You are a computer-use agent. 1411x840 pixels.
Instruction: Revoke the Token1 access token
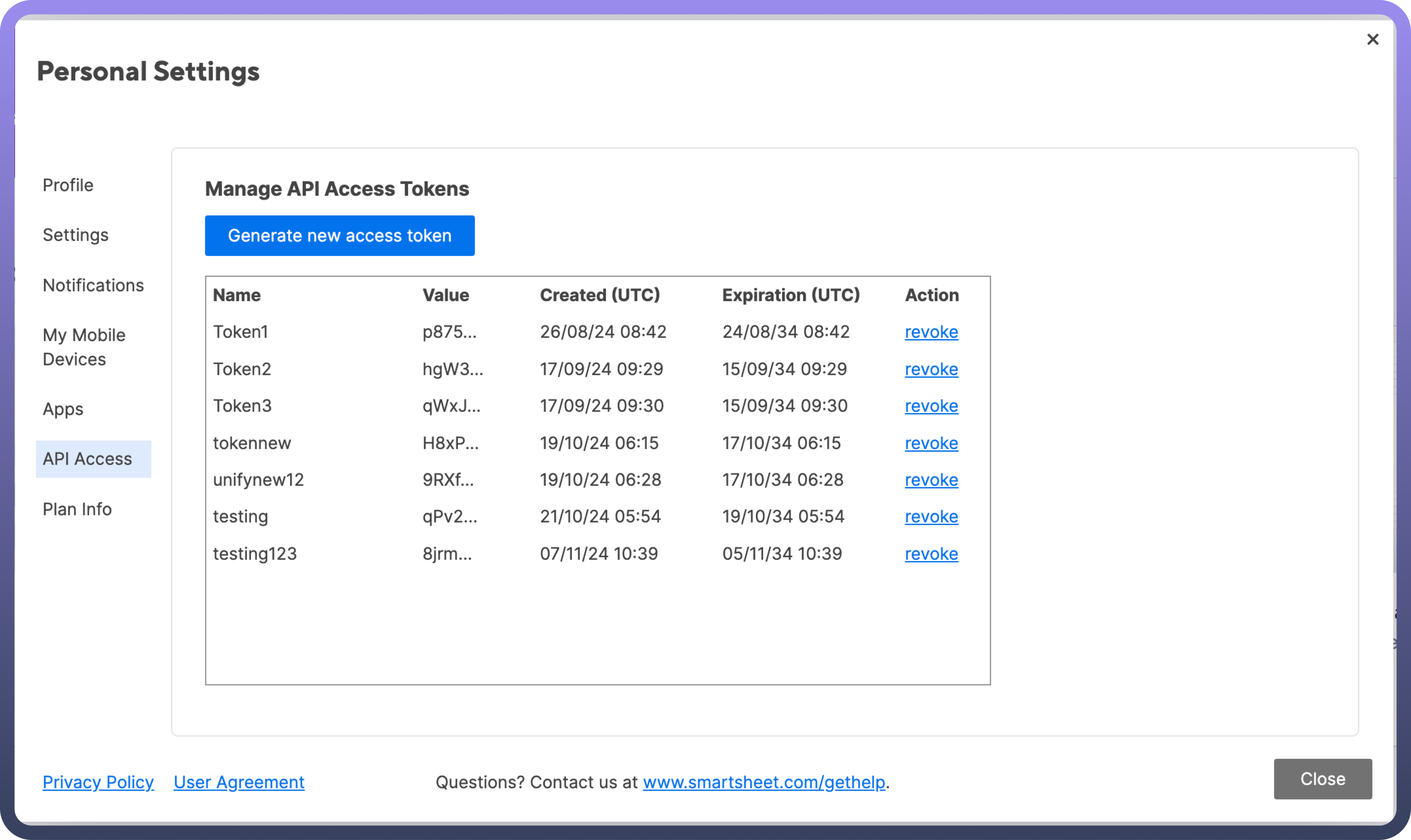(x=931, y=332)
